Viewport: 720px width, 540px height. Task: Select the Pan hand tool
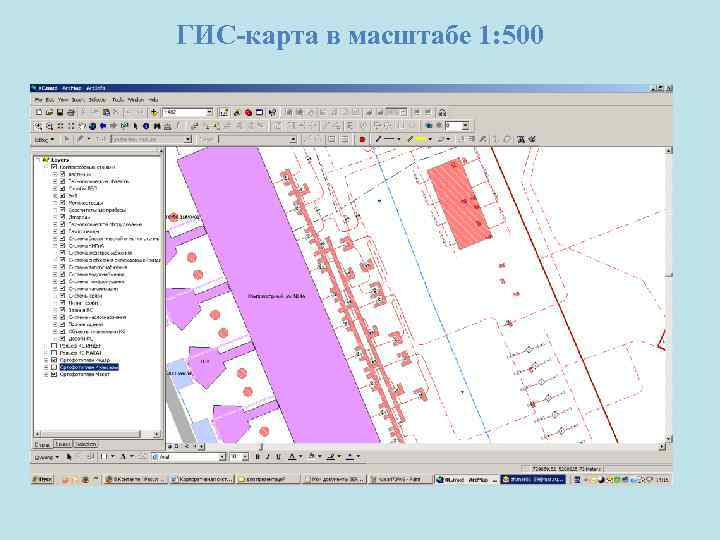point(82,126)
